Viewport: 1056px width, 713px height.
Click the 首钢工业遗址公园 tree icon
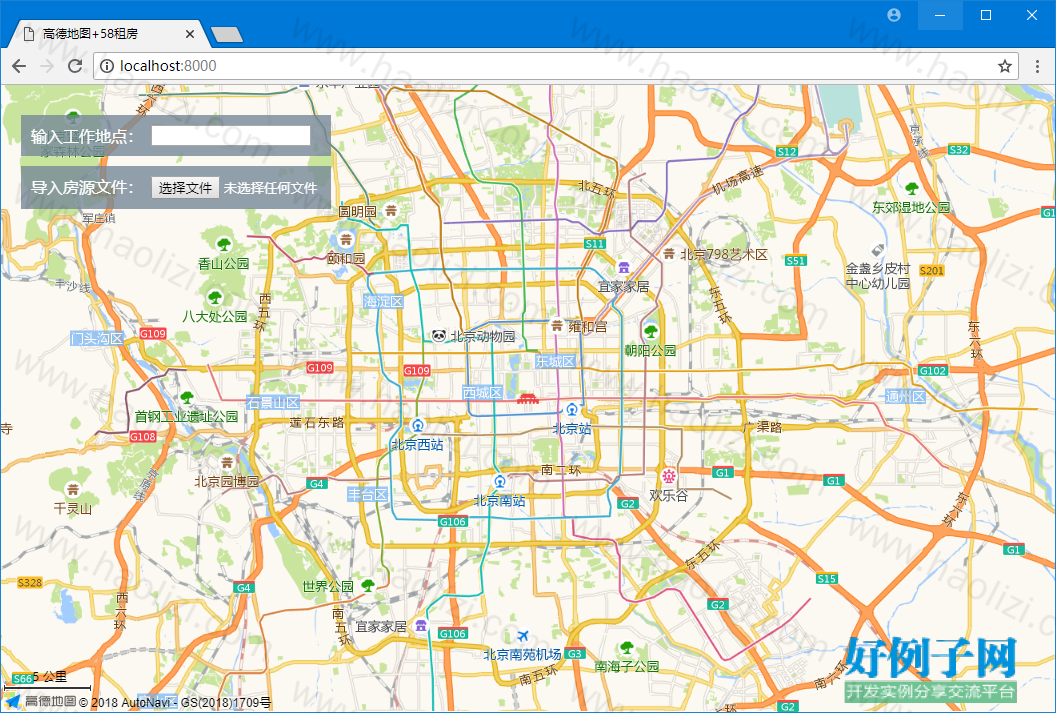[187, 398]
